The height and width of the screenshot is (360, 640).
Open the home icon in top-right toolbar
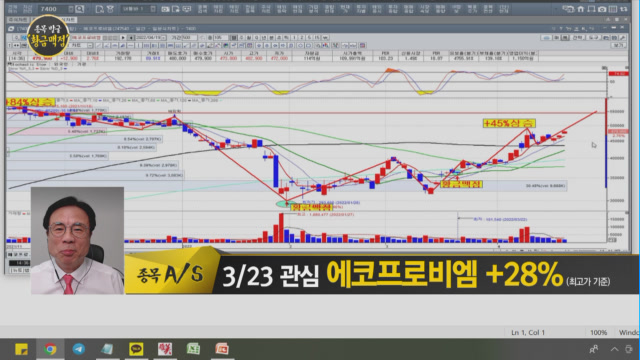(x=580, y=9)
